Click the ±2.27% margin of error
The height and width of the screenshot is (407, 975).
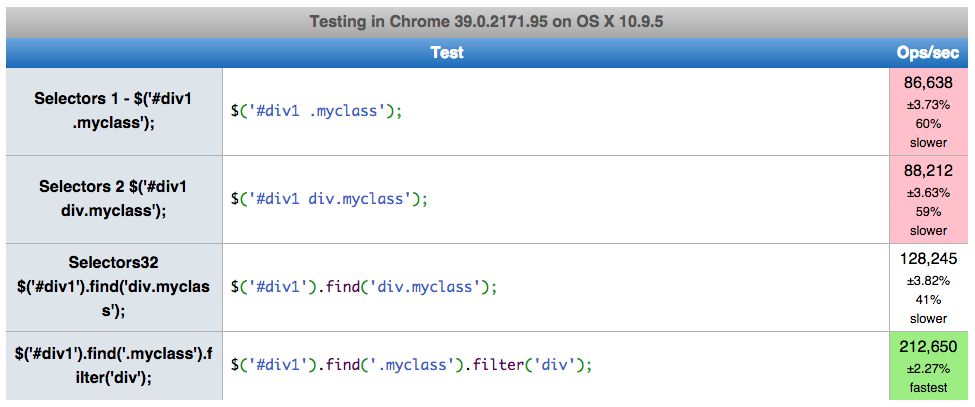point(928,368)
